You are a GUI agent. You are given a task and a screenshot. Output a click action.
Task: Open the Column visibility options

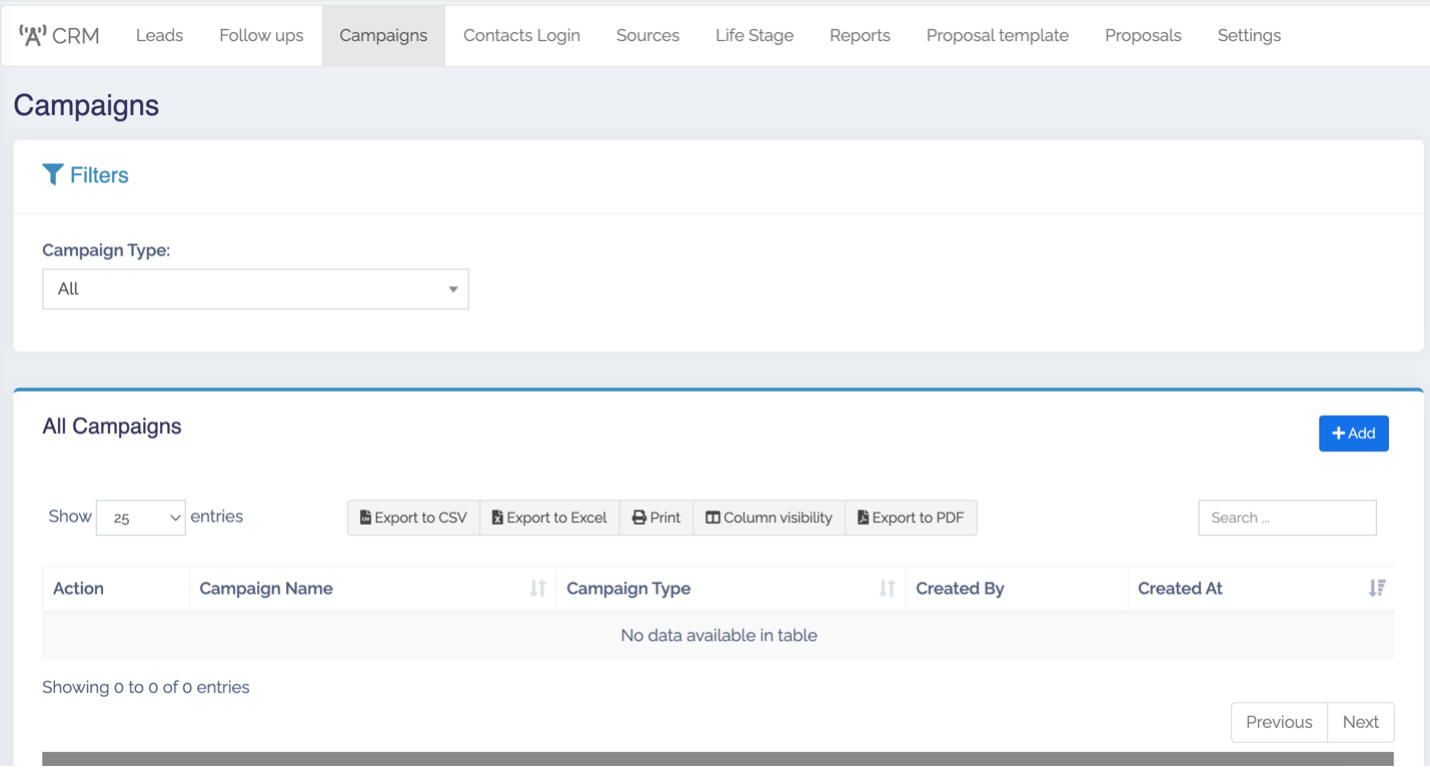point(769,518)
